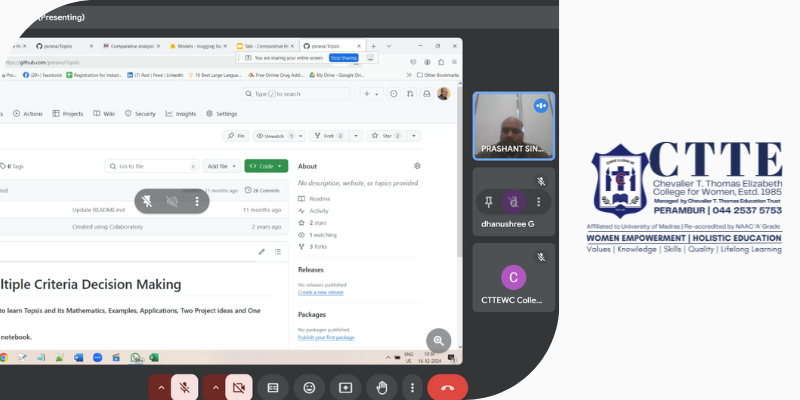Click the muted icon on dhanushree G tile
This screenshot has width=800, height=400.
coord(513,202)
